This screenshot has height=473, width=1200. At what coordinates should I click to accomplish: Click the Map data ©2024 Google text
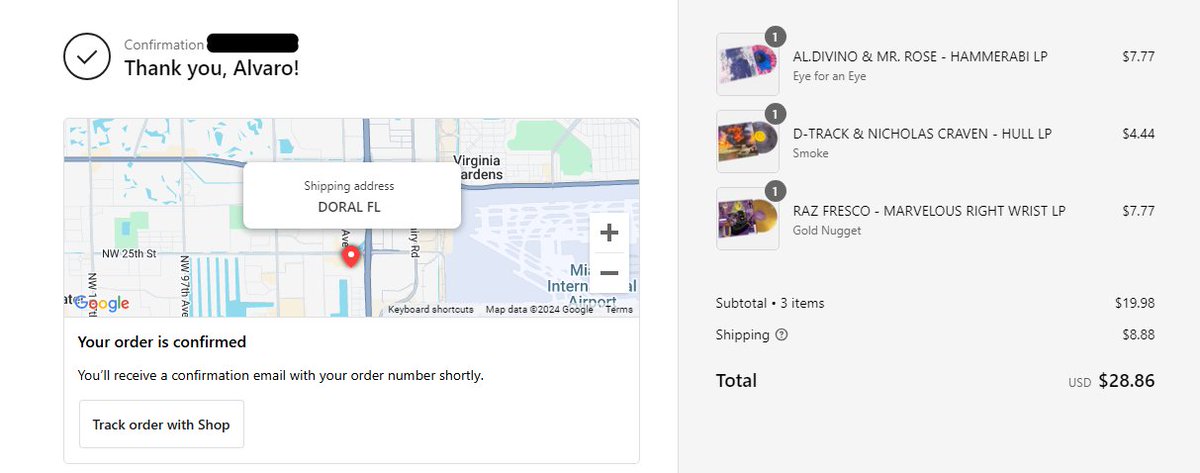(x=539, y=310)
